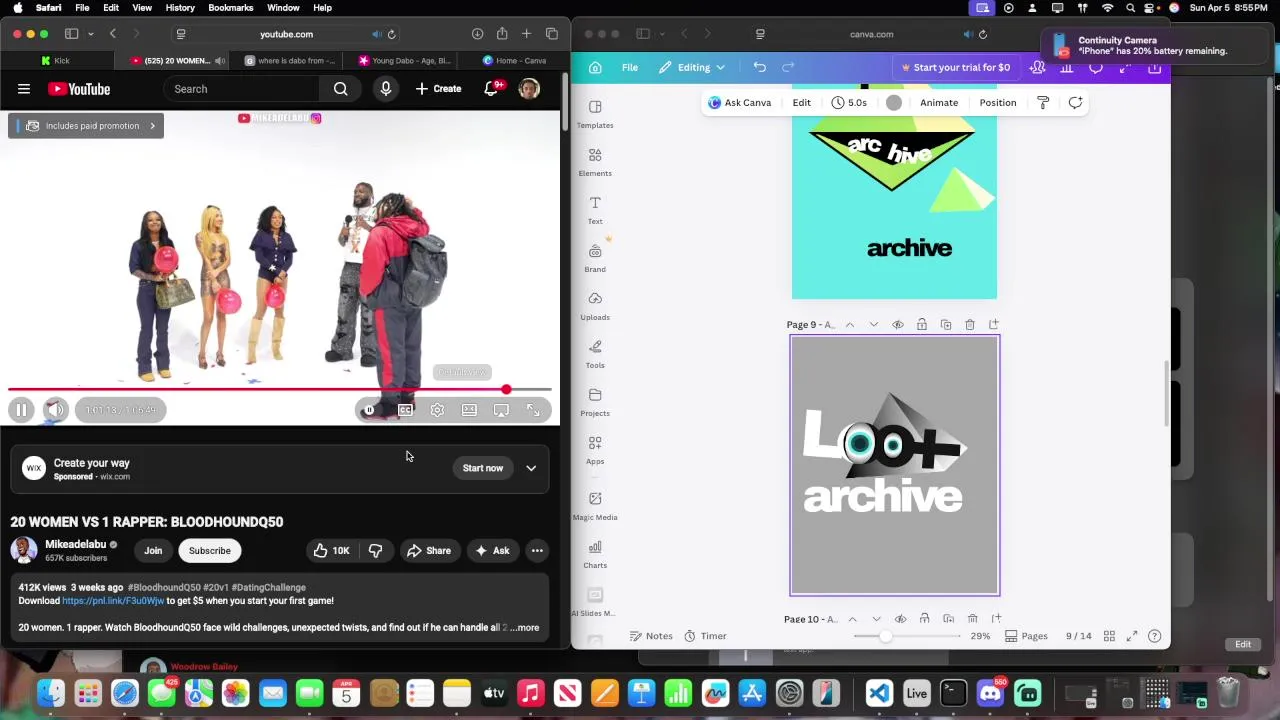Open the Apps panel in Canva

pyautogui.click(x=595, y=450)
